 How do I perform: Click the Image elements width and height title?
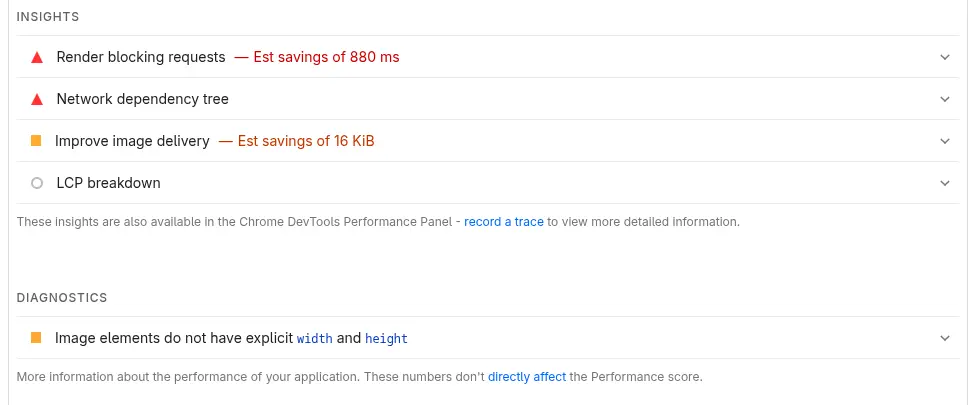pyautogui.click(x=231, y=338)
